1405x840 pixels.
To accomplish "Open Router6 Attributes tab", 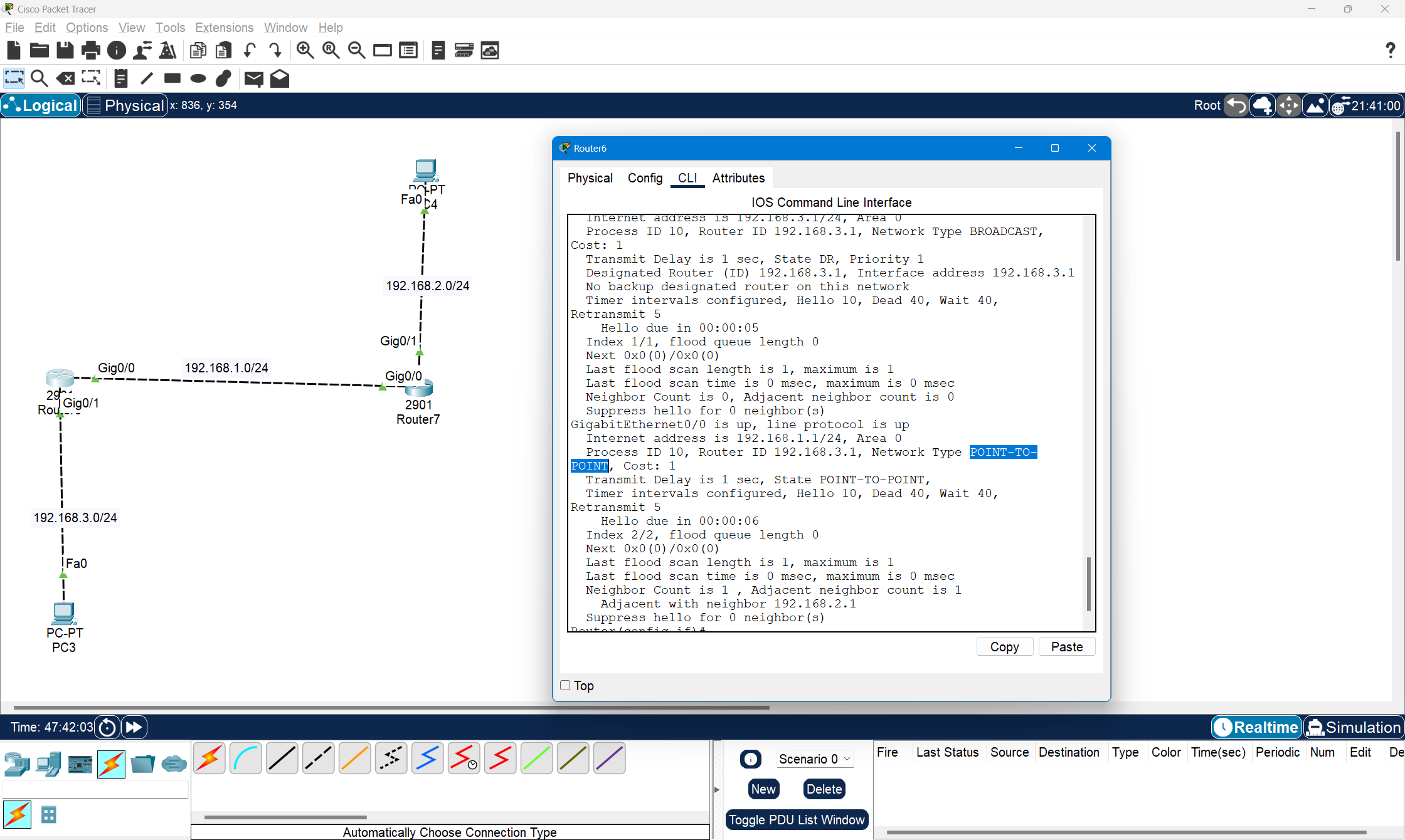I will coord(738,178).
